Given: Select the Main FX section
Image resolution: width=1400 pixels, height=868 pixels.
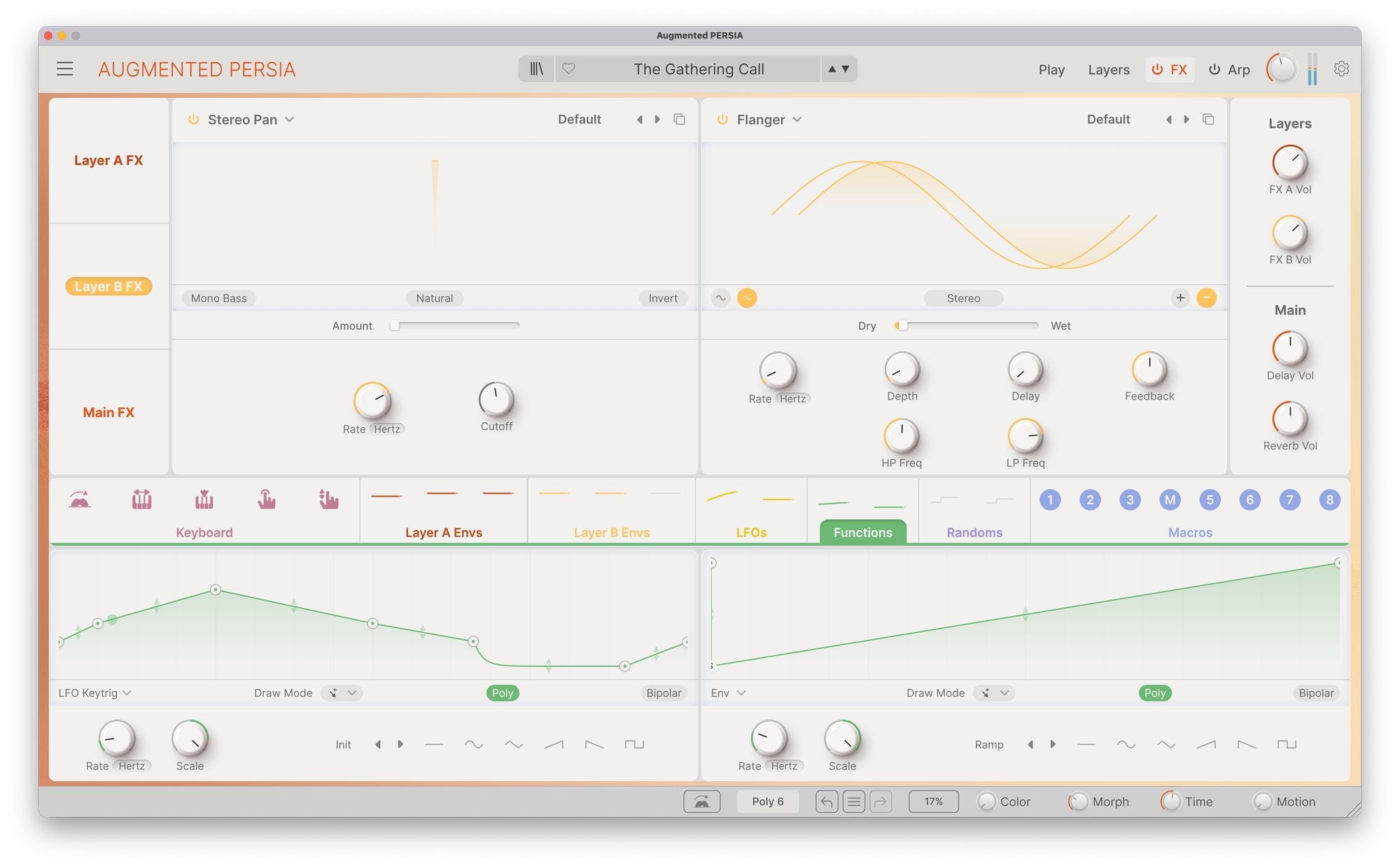Looking at the screenshot, I should (x=108, y=412).
